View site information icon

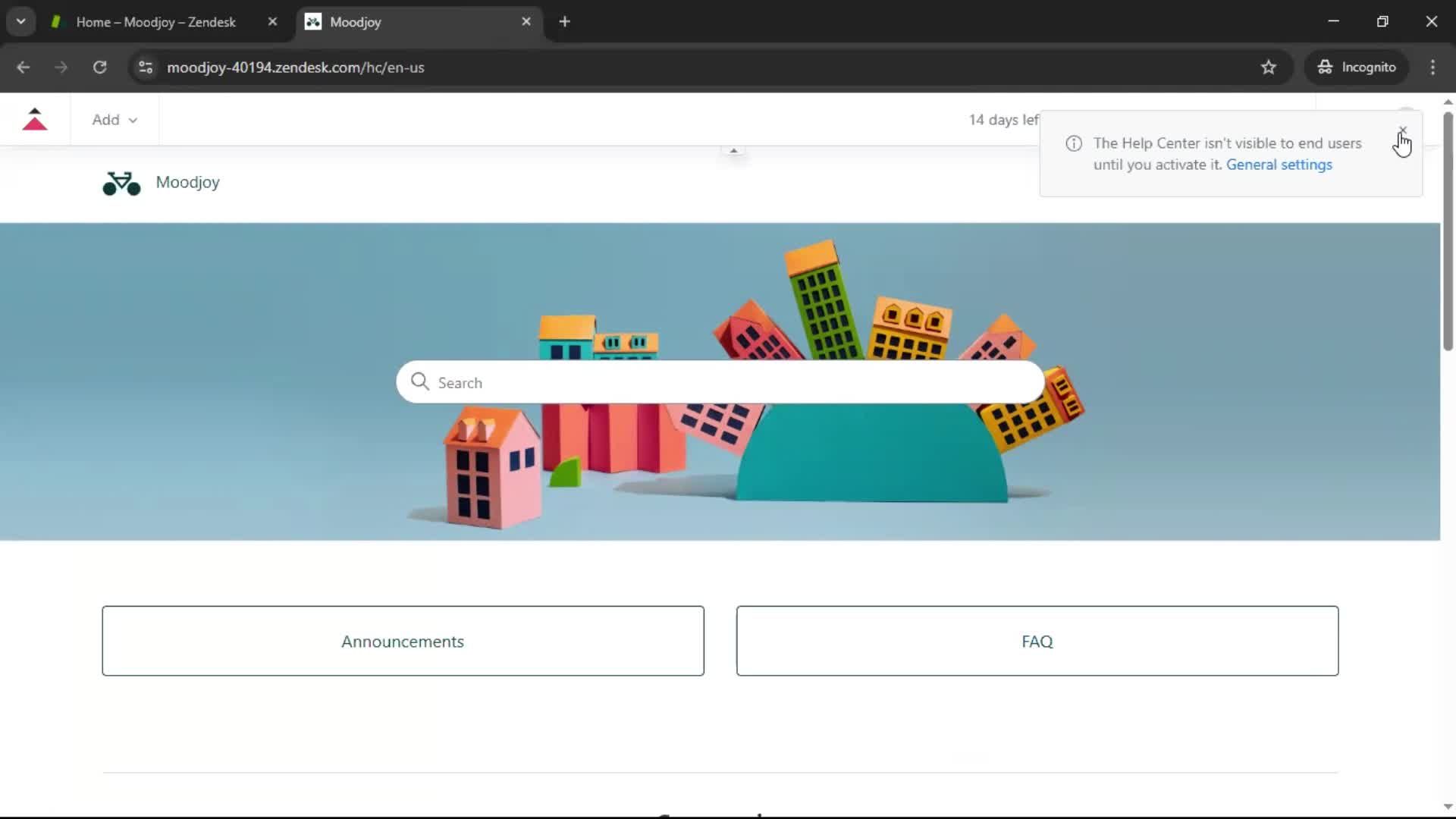click(x=146, y=67)
